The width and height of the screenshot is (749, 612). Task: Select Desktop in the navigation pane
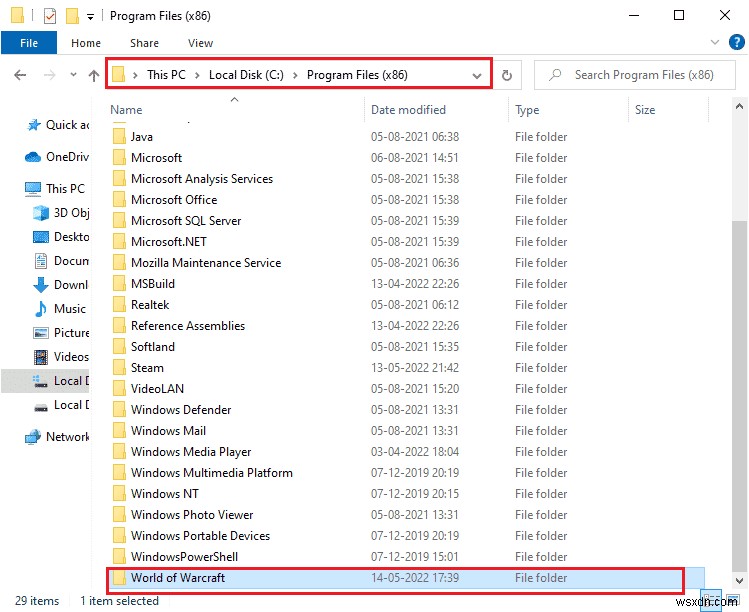[61, 236]
